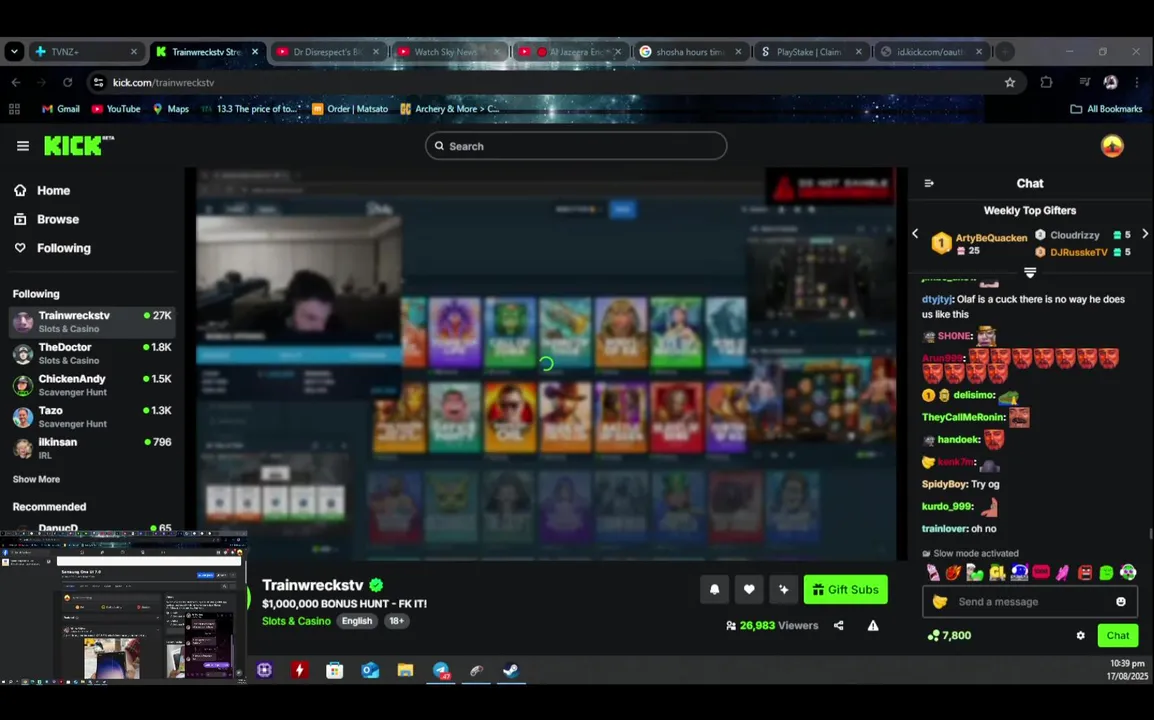Click the 7,800 channel points icon
The height and width of the screenshot is (720, 1154).
click(933, 635)
